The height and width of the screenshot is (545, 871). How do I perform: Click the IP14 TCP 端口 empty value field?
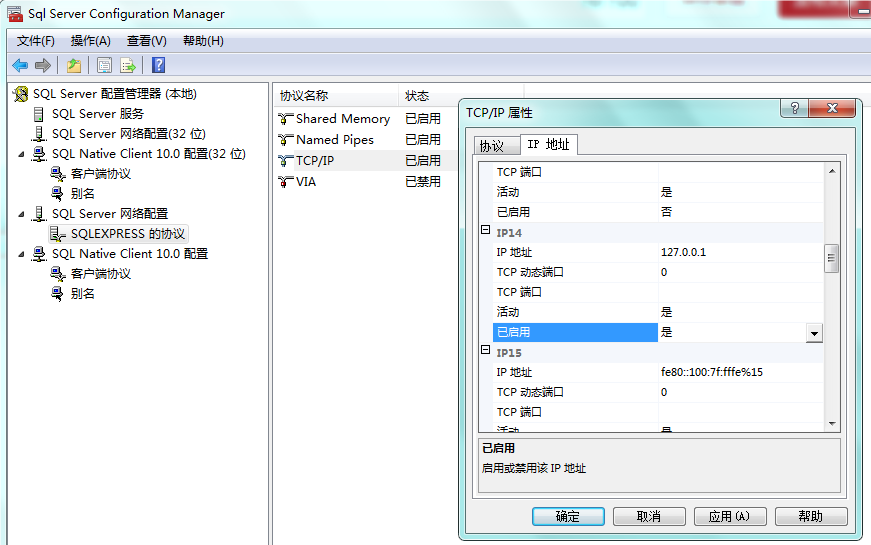point(740,292)
